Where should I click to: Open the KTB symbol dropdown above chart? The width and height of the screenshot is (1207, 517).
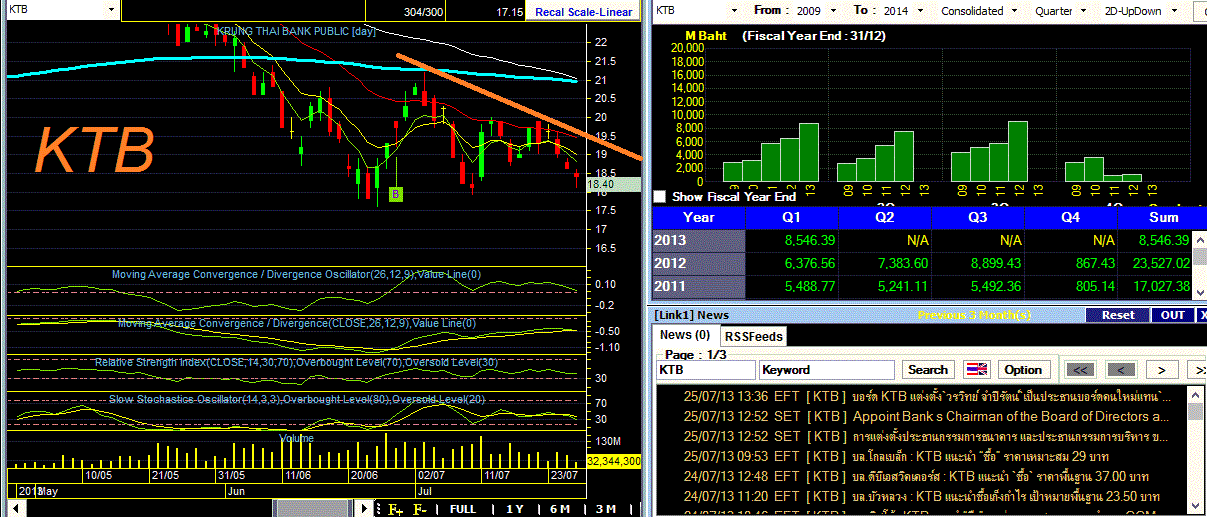click(x=110, y=9)
